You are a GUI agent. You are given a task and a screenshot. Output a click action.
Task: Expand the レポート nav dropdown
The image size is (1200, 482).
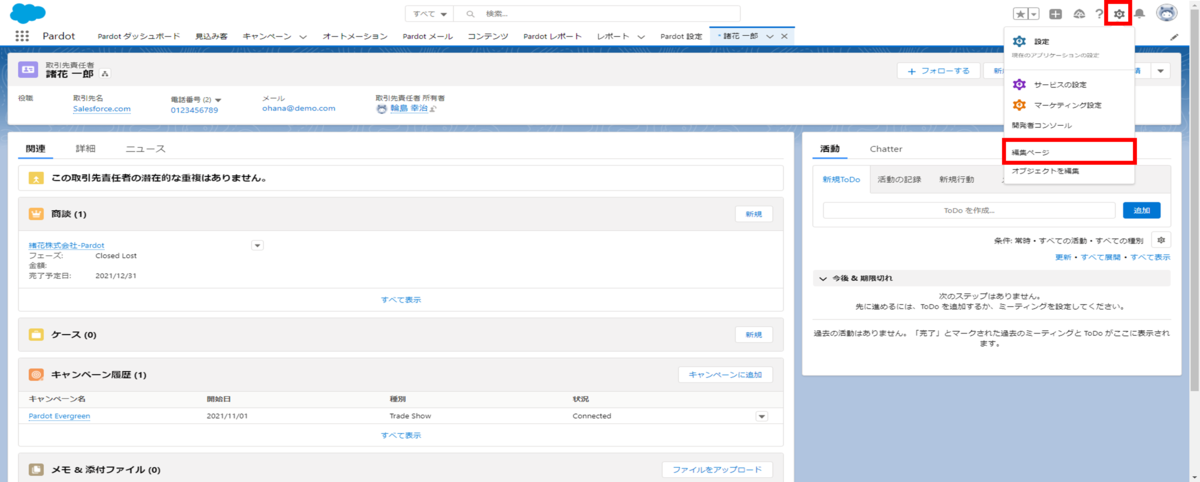641,36
